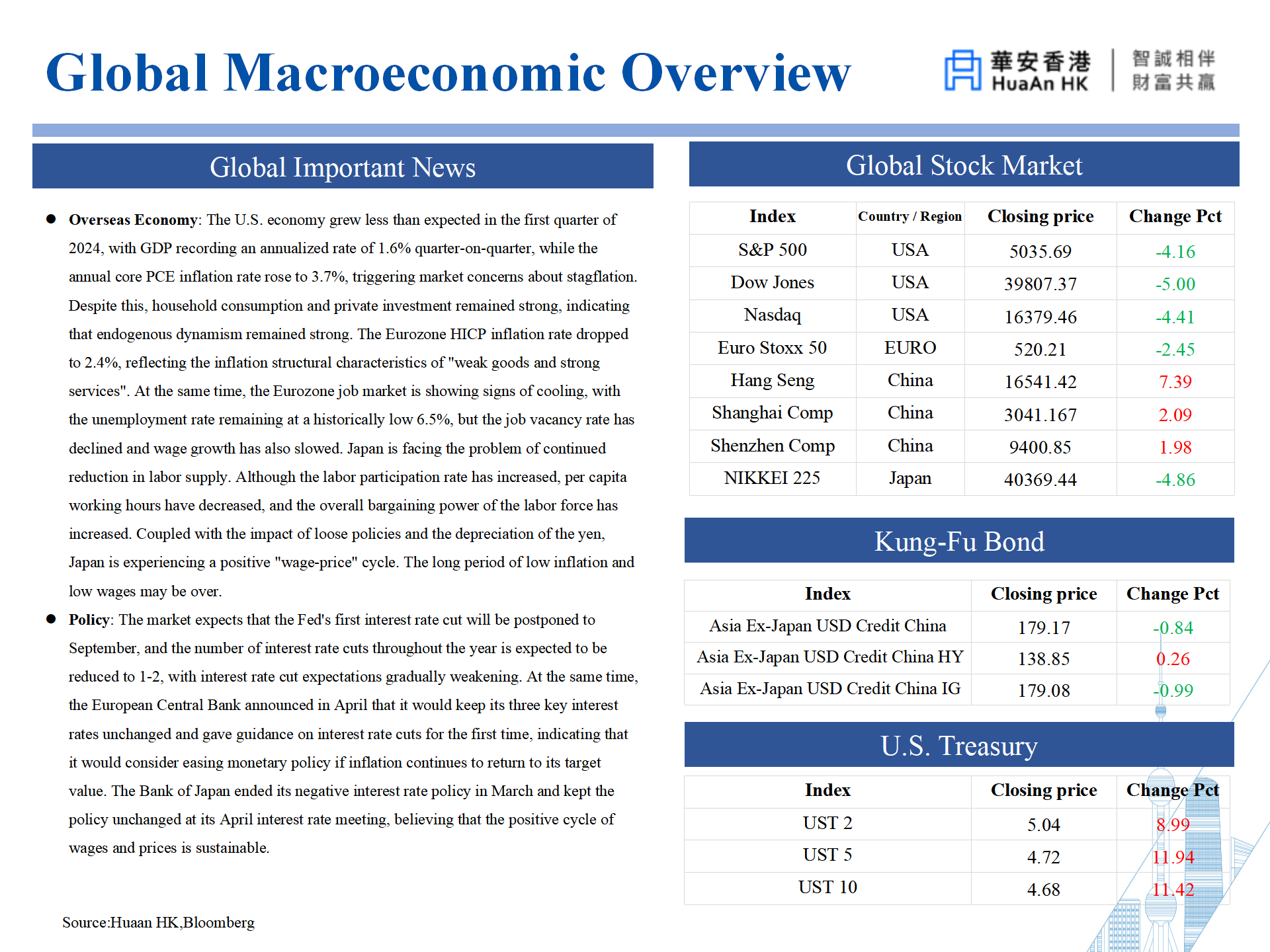Click the -0.84 bond change value
Viewport: 1270px width, 952px height.
(x=1173, y=627)
